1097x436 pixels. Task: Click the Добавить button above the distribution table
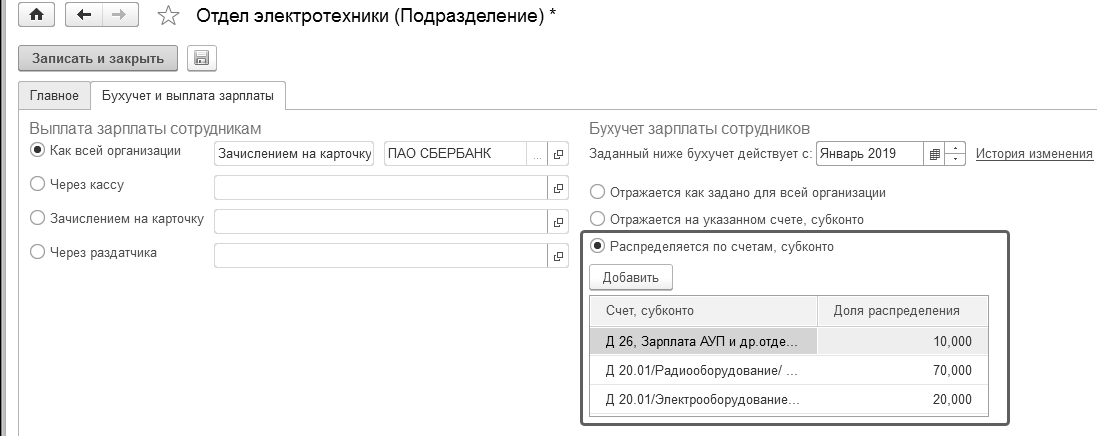coord(631,276)
